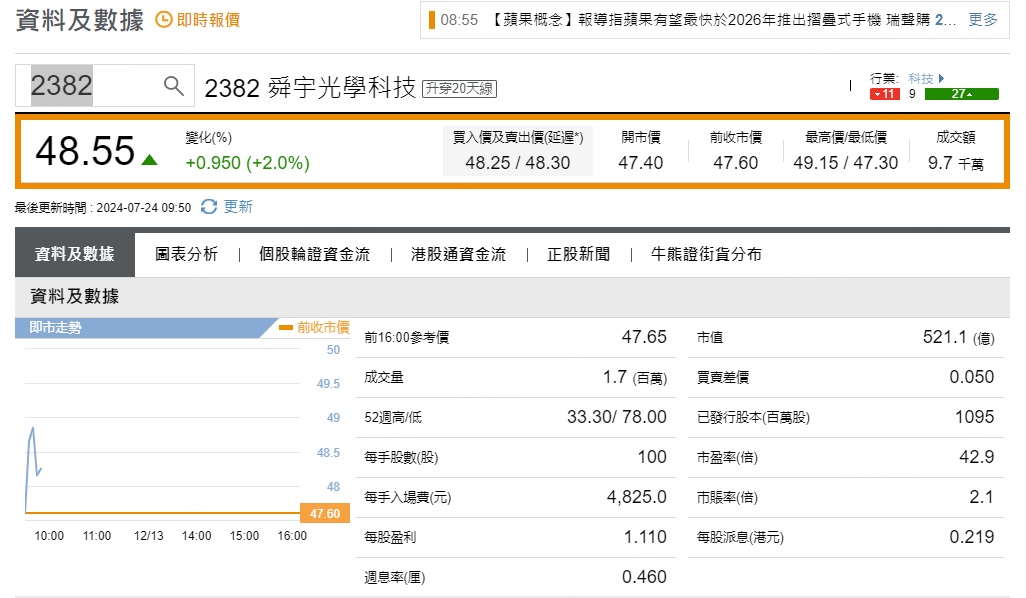This screenshot has width=1026, height=598.
Task: Click the change value +0.950 (+2.0%)
Action: click(x=247, y=163)
